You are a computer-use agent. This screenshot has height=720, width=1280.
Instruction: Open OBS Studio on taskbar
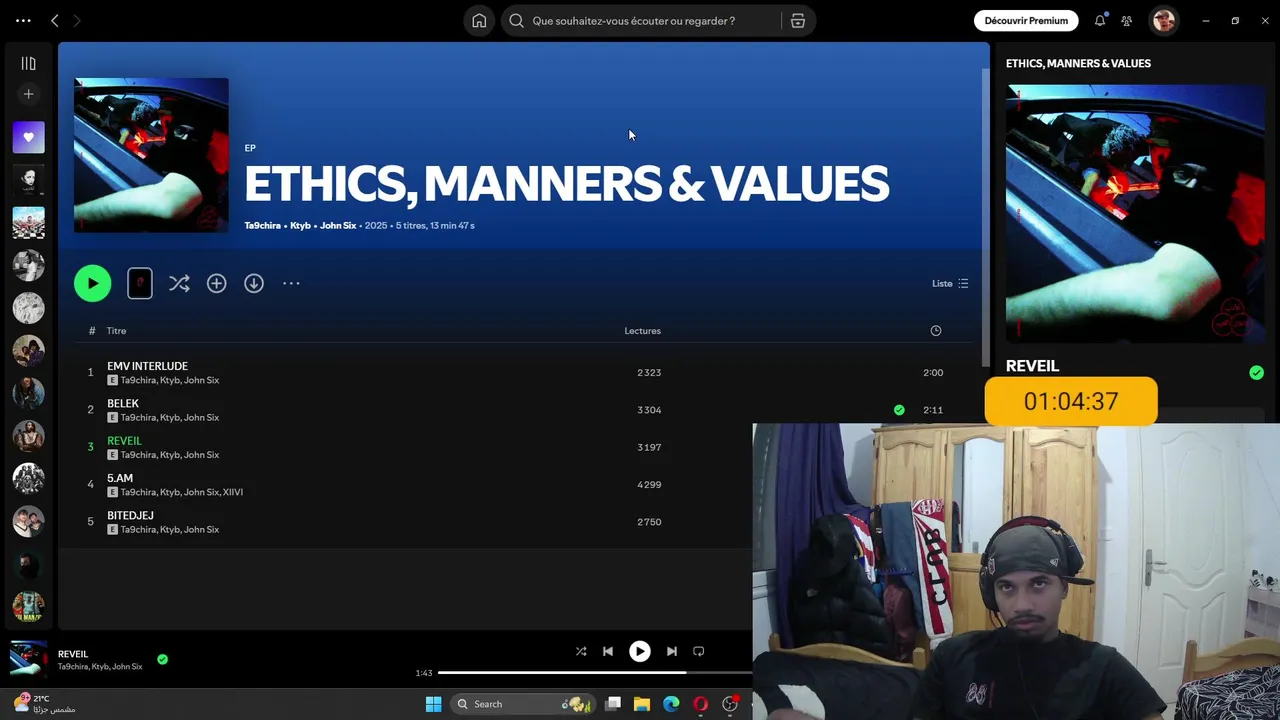pyautogui.click(x=730, y=704)
